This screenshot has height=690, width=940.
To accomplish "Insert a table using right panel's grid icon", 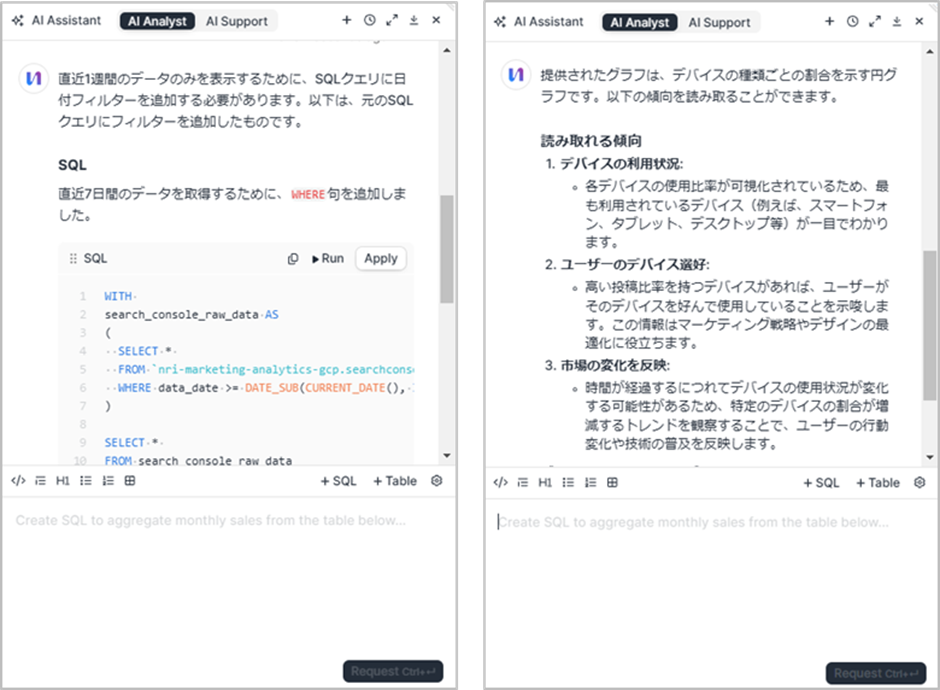I will click(612, 482).
